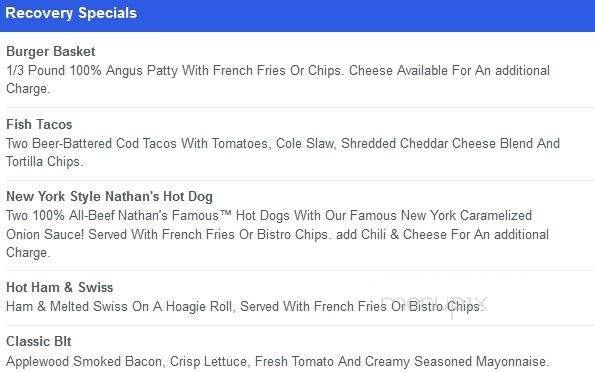Click the word 'Charge.' under Burger Basket
This screenshot has width=595, height=372.
pyautogui.click(x=28, y=89)
